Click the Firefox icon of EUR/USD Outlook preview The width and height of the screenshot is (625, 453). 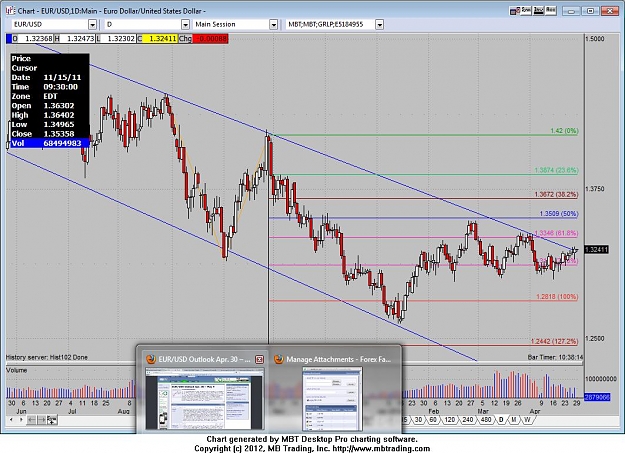[x=151, y=359]
